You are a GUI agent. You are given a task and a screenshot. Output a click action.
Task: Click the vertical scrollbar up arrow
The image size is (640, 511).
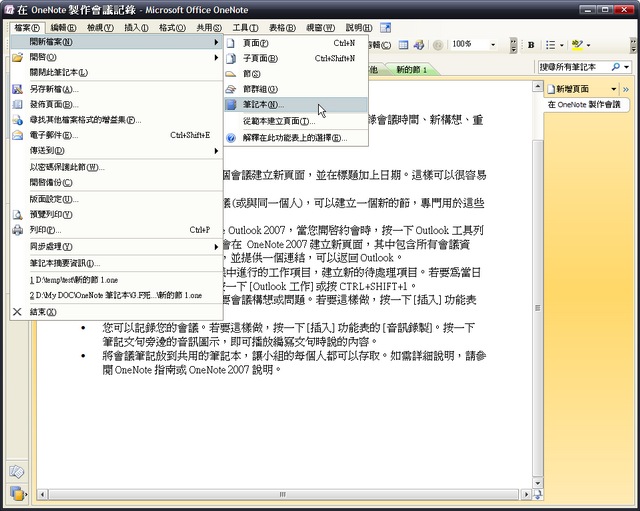tap(538, 86)
